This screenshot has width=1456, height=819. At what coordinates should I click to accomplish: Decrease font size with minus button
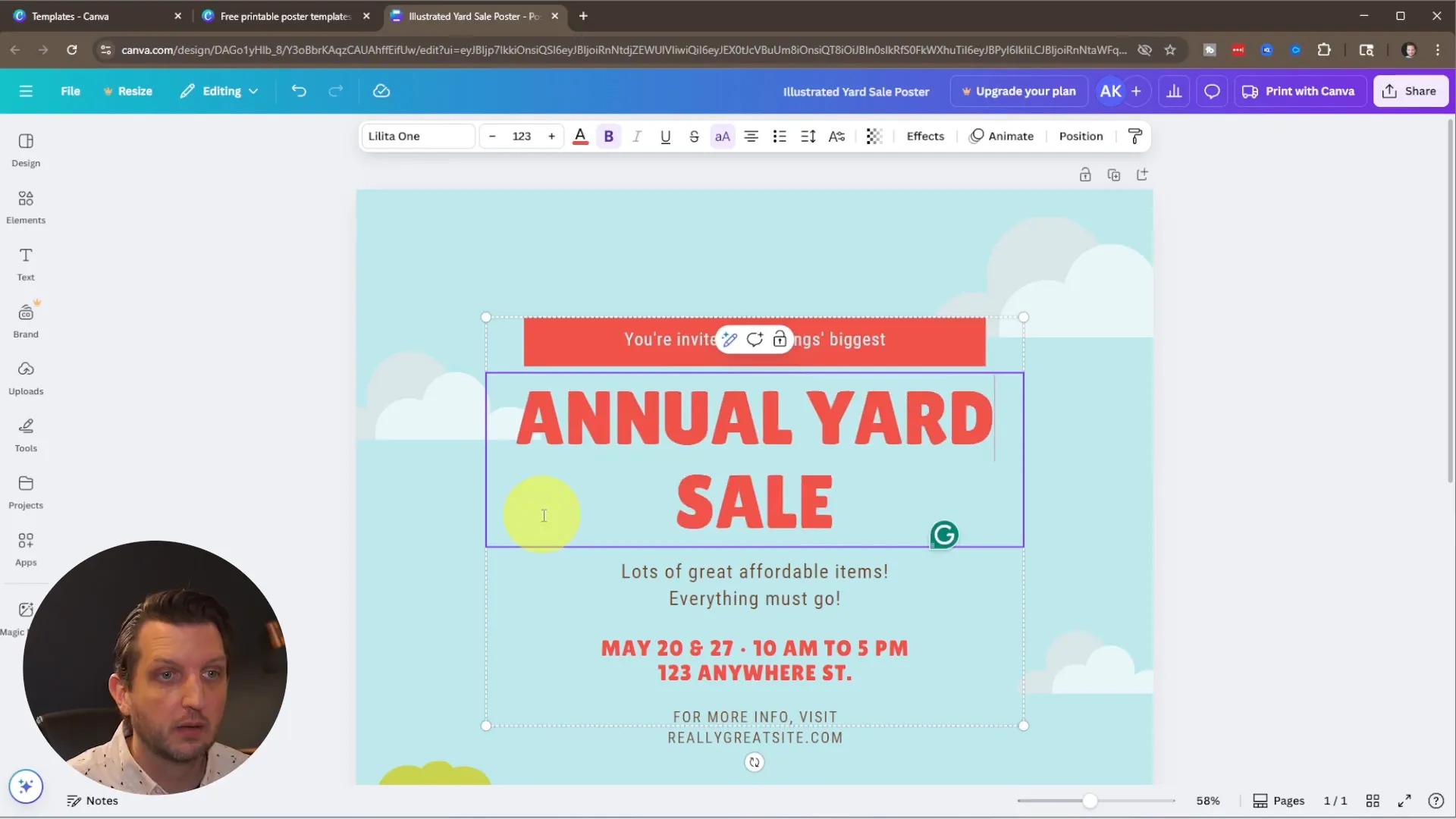(492, 136)
